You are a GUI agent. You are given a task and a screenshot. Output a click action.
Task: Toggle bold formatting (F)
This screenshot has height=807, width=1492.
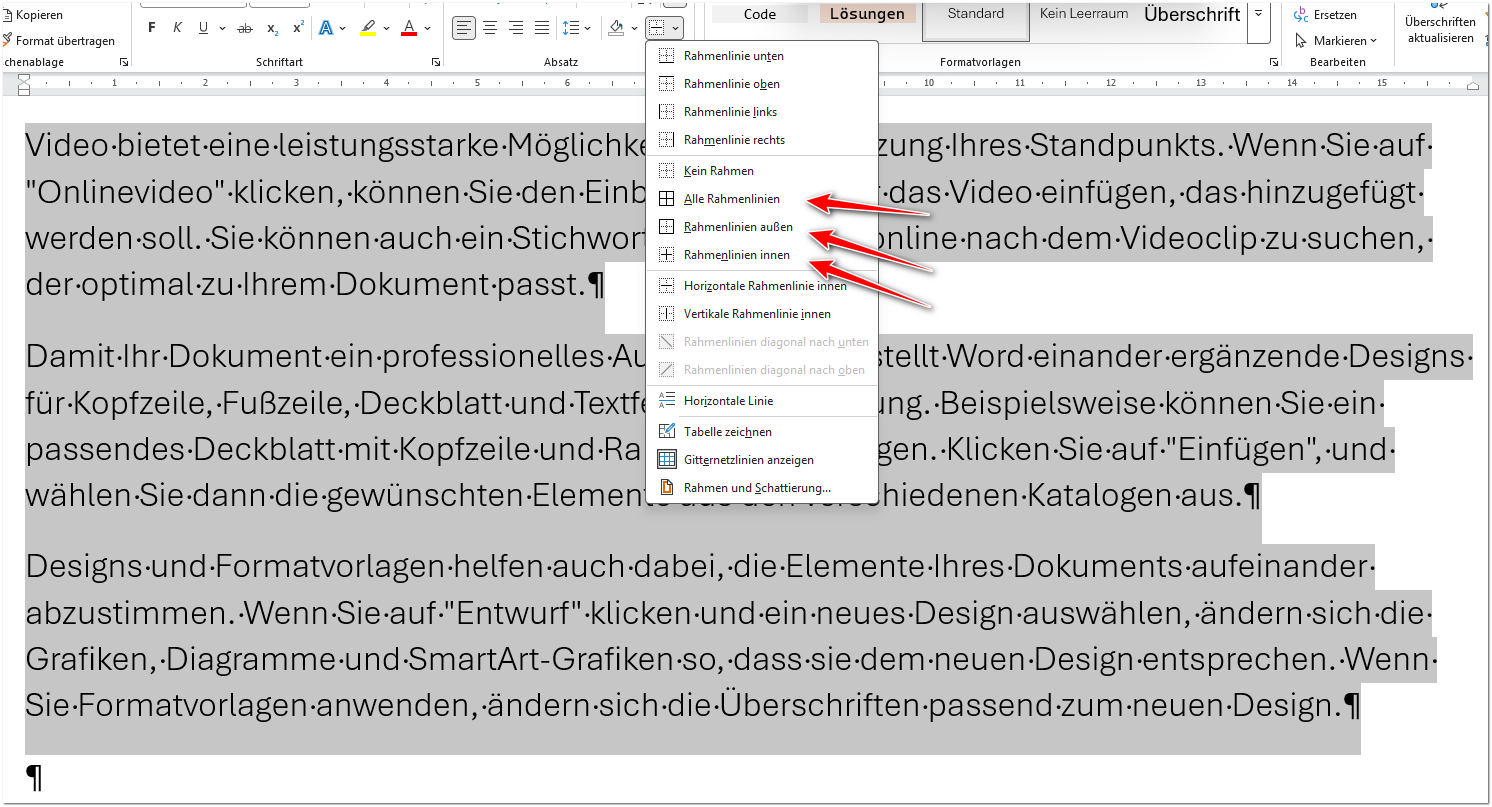tap(152, 28)
